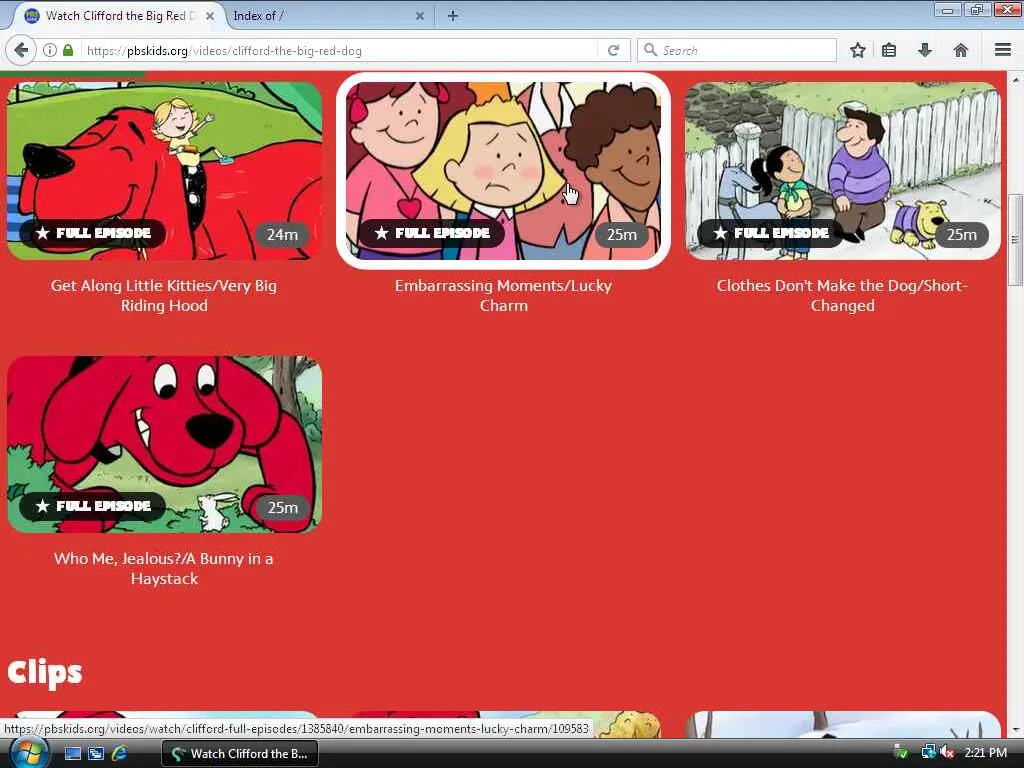Screen dimensions: 1024x768
Task: Click the Clothes Don't Make the Dog/Short-Changed title
Action: [x=842, y=296]
